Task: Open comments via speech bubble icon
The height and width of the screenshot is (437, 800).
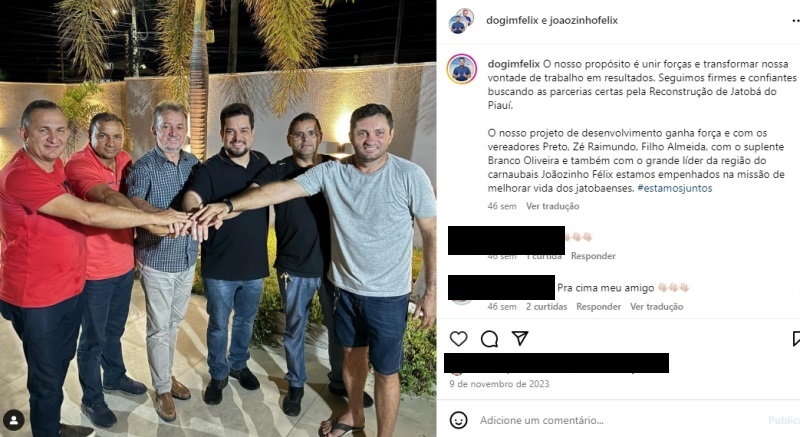Action: tap(489, 339)
